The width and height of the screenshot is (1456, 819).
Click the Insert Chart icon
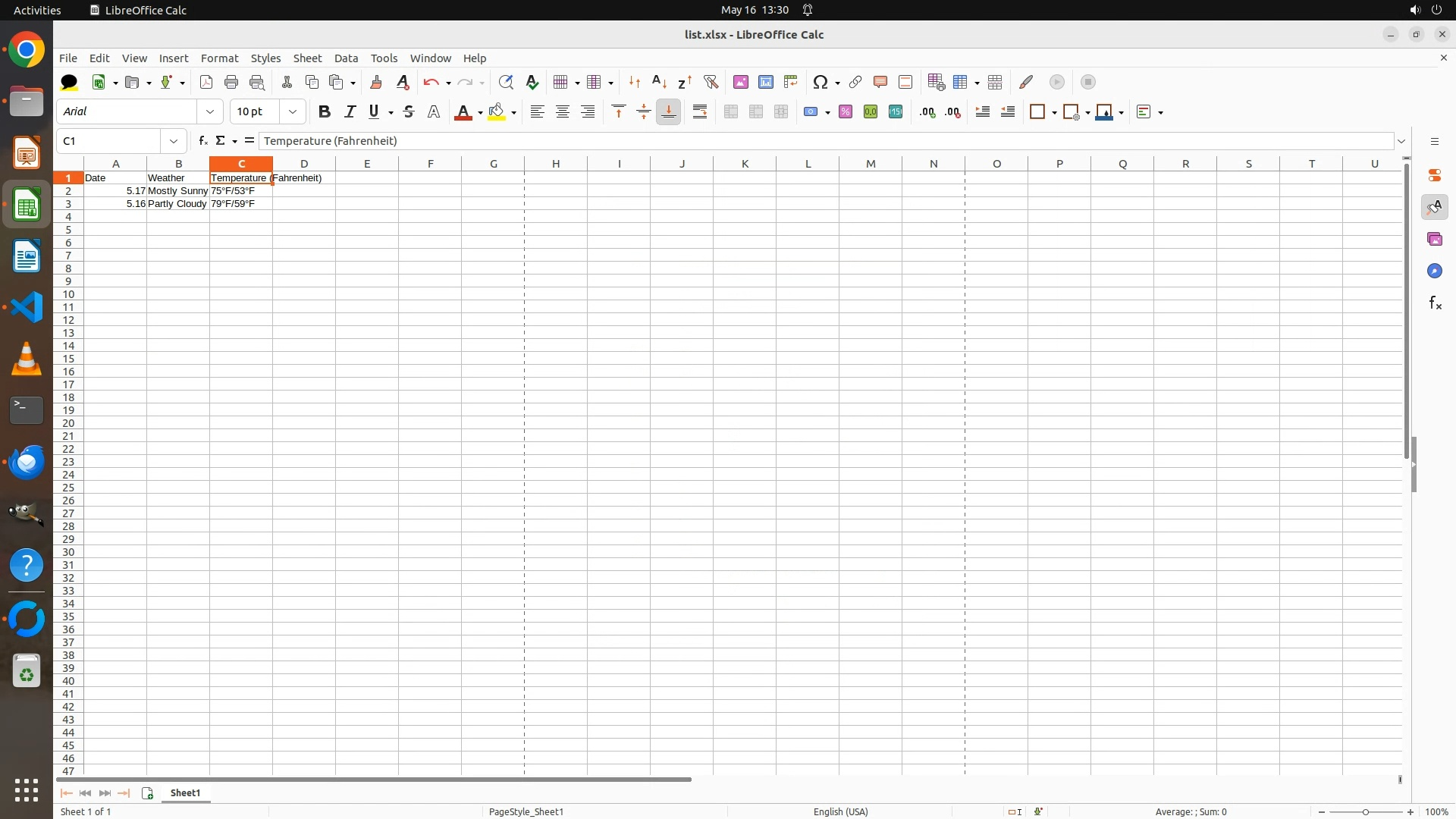766,82
